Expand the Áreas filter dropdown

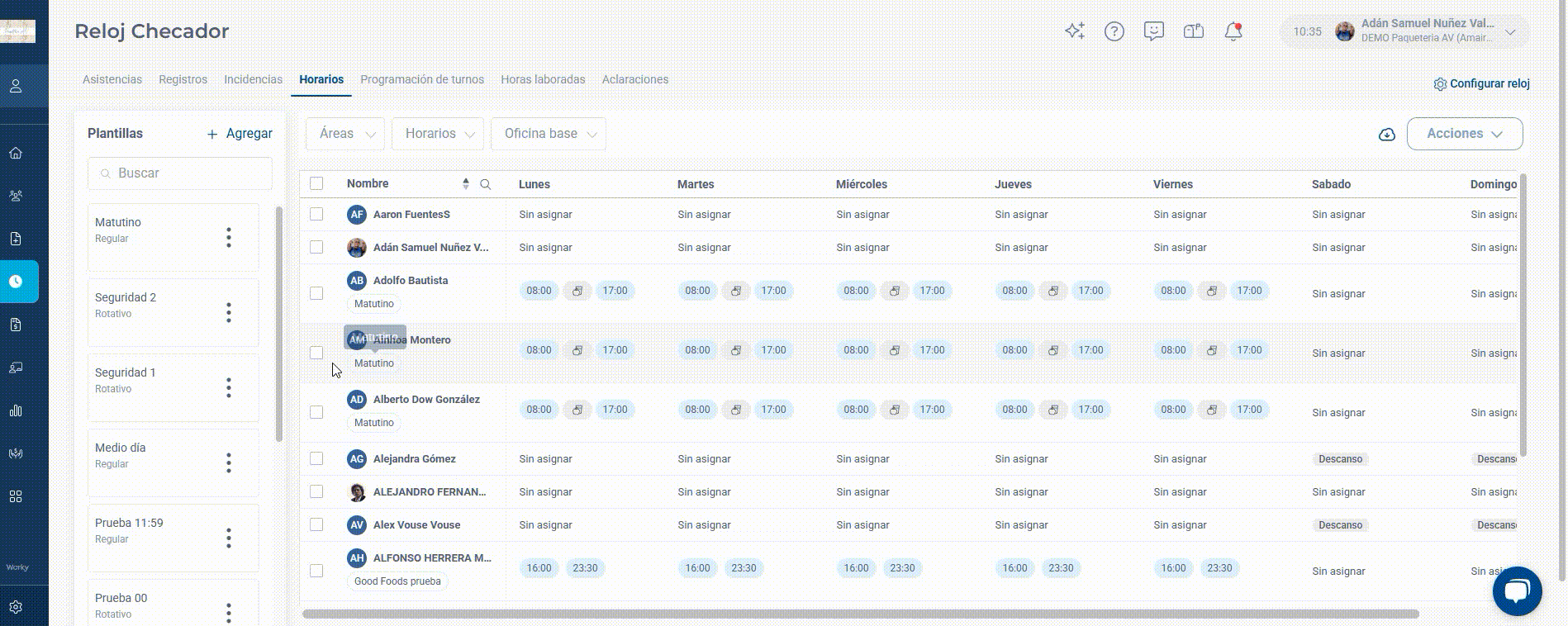point(345,134)
